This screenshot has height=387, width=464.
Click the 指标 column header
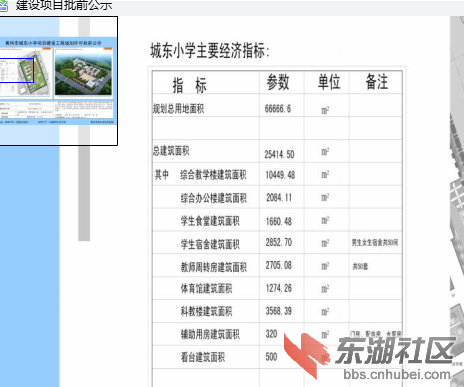189,85
